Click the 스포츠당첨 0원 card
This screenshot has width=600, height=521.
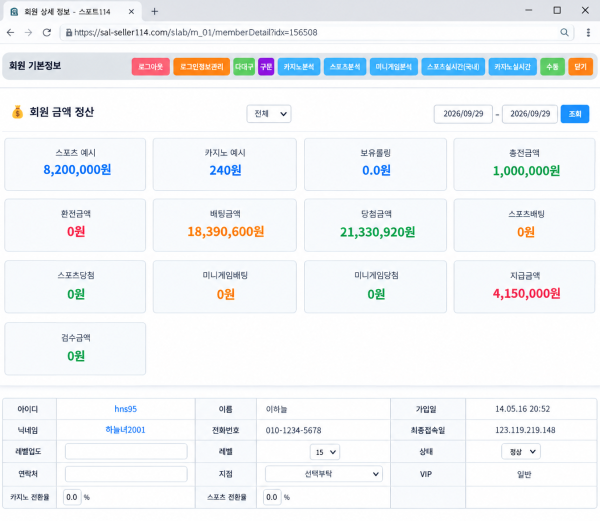point(75,287)
